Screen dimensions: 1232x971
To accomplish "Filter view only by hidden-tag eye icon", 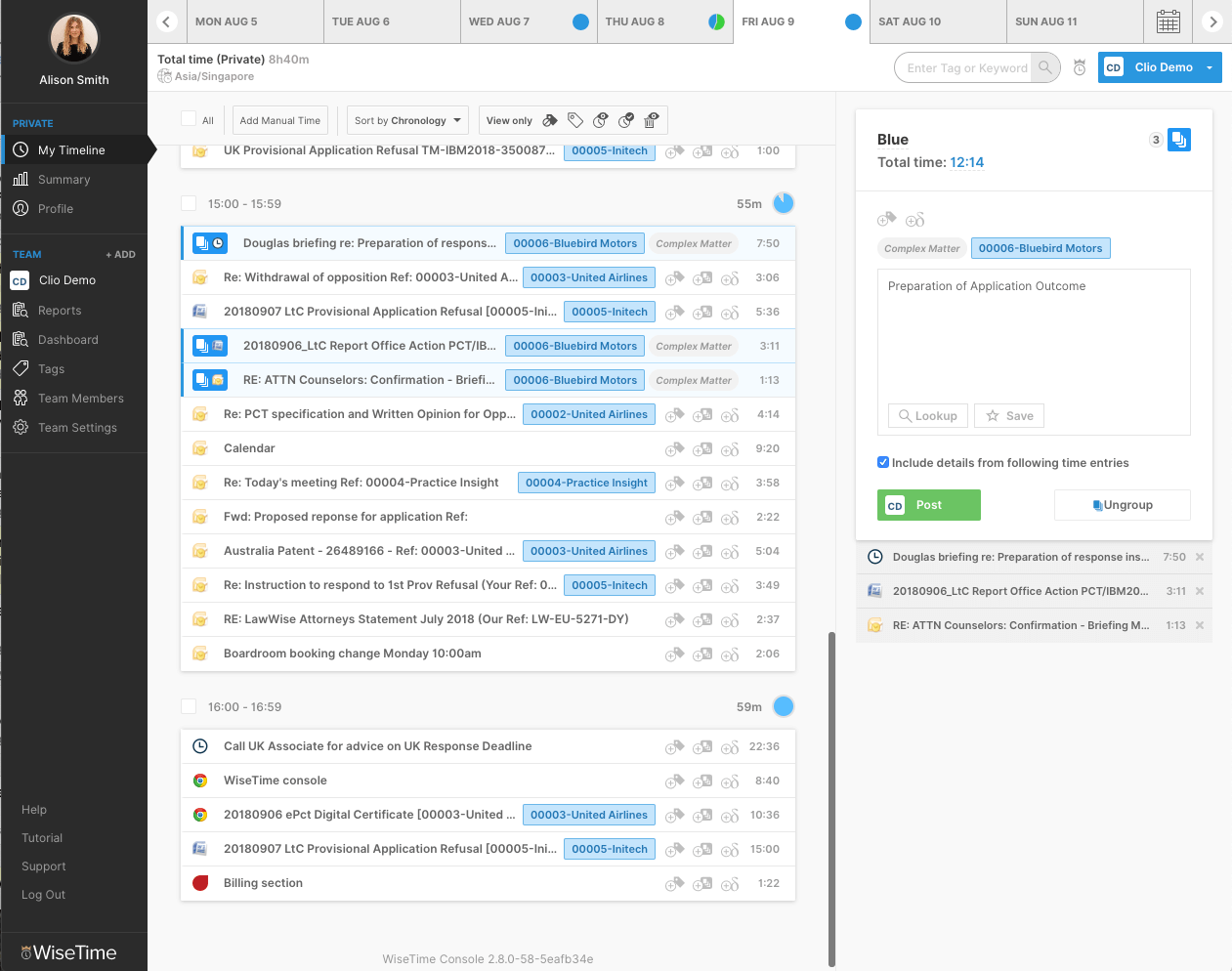I will (601, 120).
